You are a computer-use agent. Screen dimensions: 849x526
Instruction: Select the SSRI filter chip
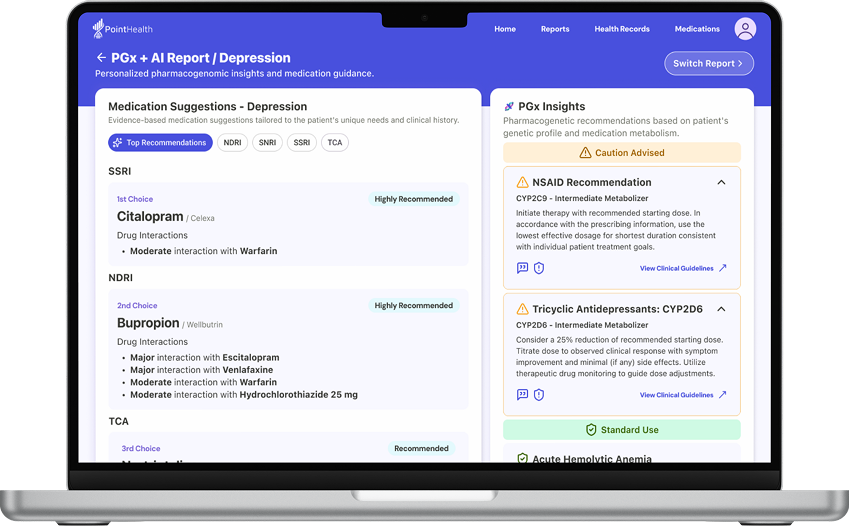(302, 142)
